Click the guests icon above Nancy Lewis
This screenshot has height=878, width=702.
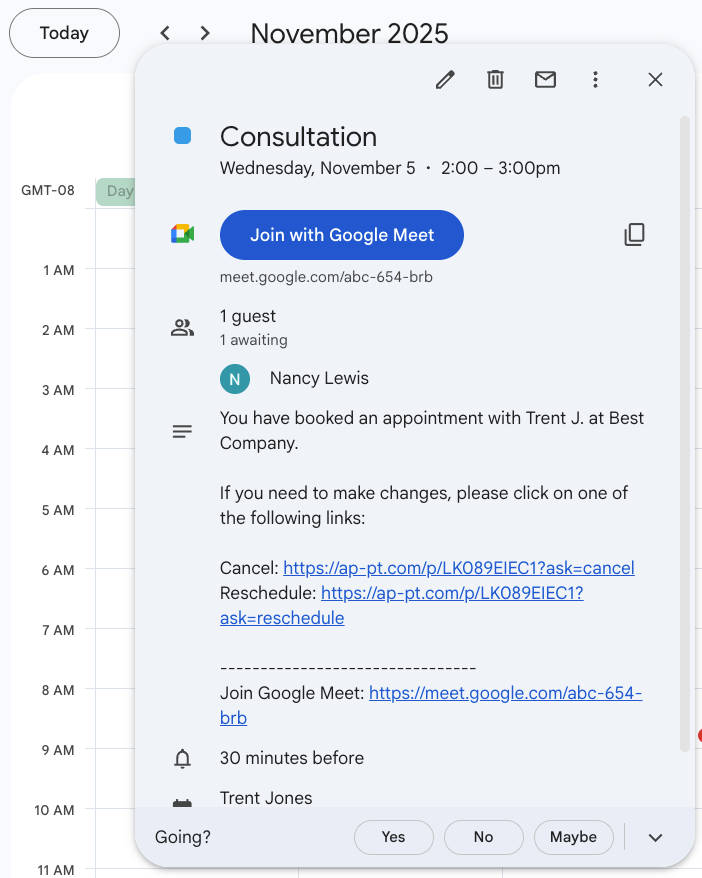pos(183,326)
